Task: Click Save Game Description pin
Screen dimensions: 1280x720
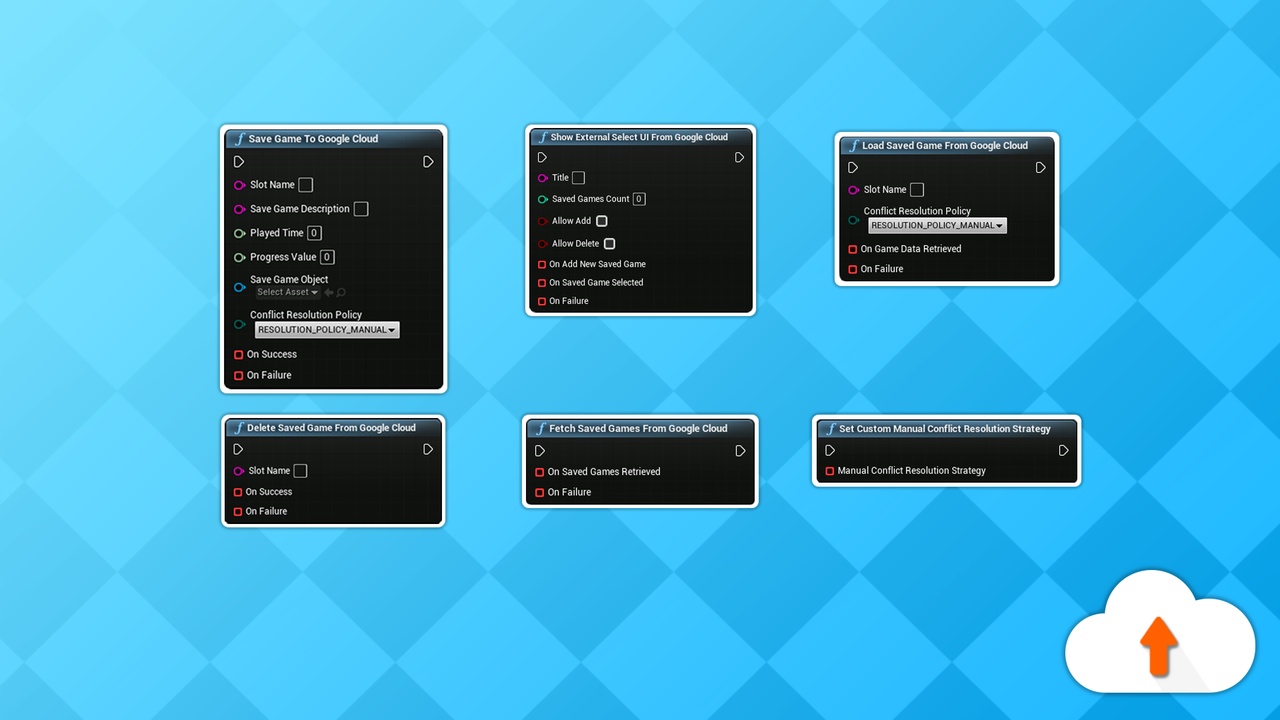Action: pyautogui.click(x=240, y=209)
